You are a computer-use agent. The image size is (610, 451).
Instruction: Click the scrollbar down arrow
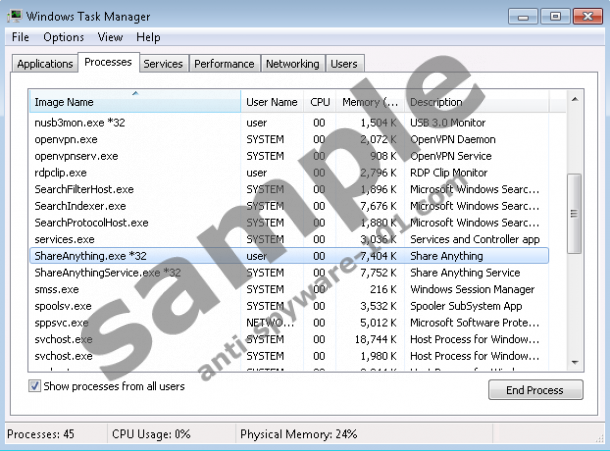(x=574, y=361)
